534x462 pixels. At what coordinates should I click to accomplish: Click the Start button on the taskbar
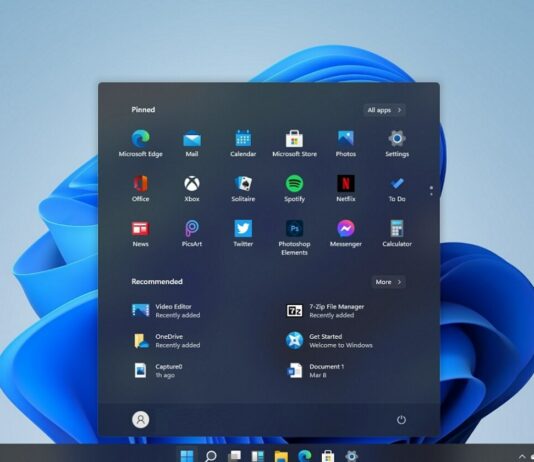187,456
